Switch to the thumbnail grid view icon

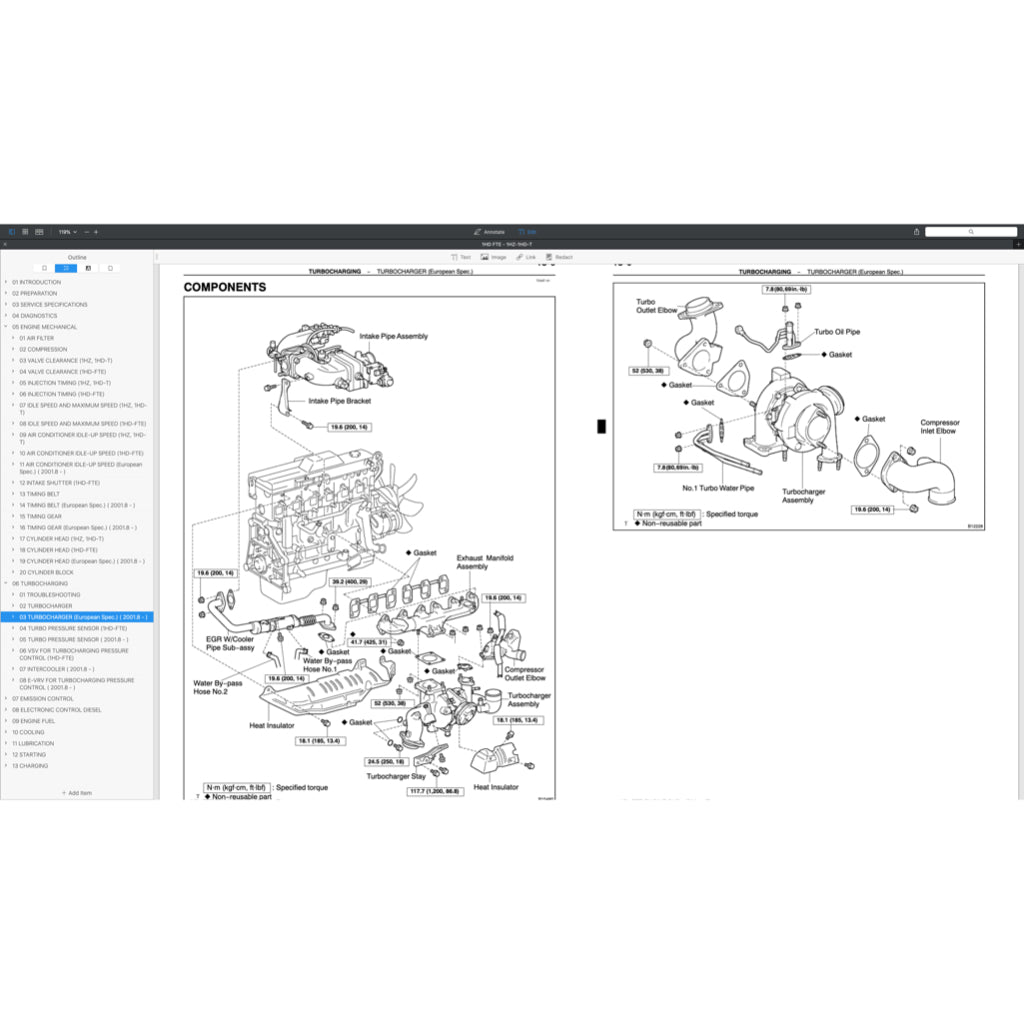click(x=25, y=232)
